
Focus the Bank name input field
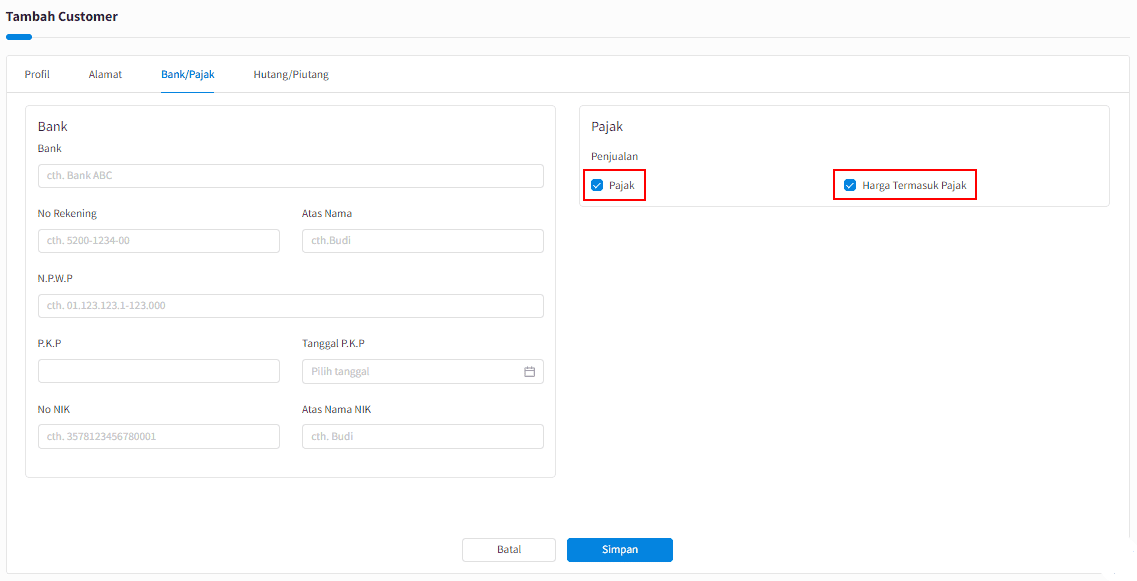point(291,176)
